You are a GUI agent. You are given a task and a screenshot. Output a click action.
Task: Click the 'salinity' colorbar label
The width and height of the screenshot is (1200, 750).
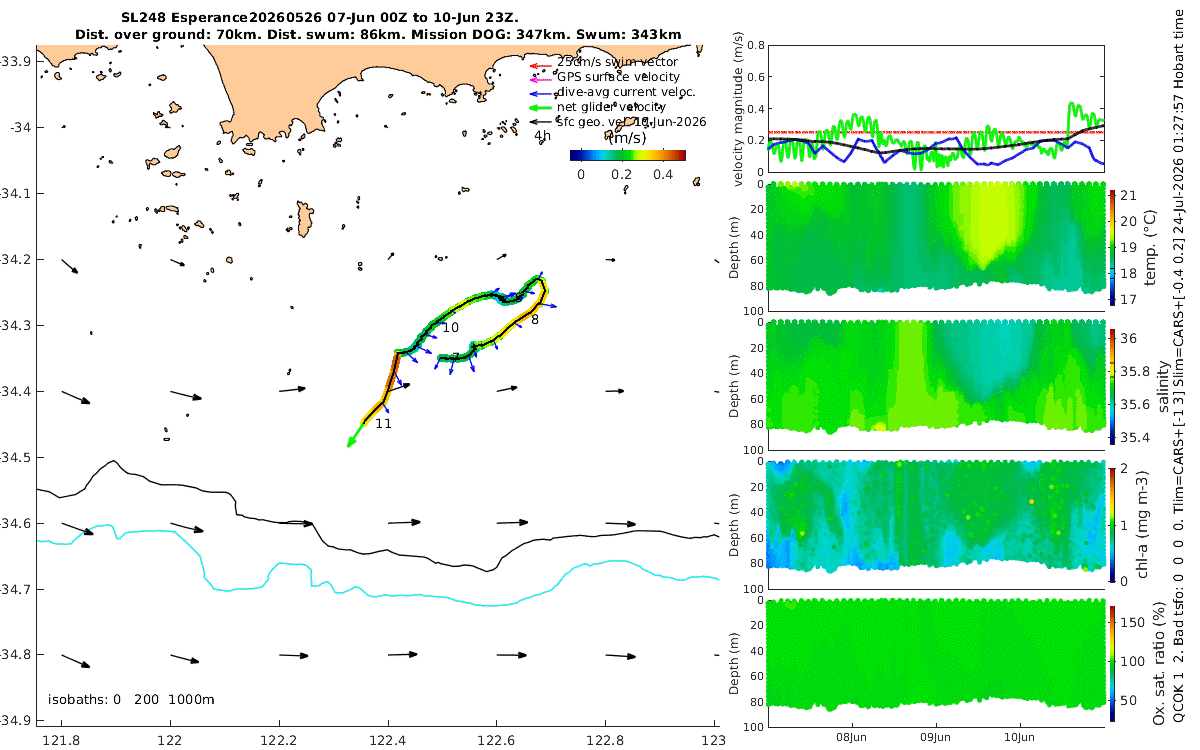coord(1165,385)
